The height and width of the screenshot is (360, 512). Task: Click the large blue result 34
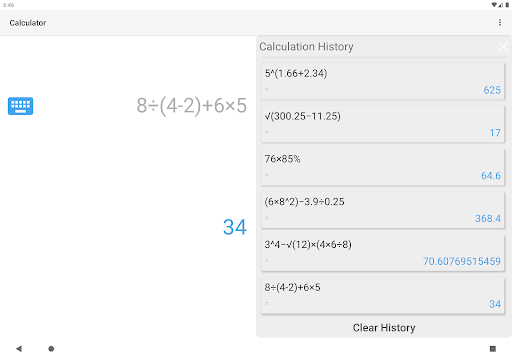(235, 227)
